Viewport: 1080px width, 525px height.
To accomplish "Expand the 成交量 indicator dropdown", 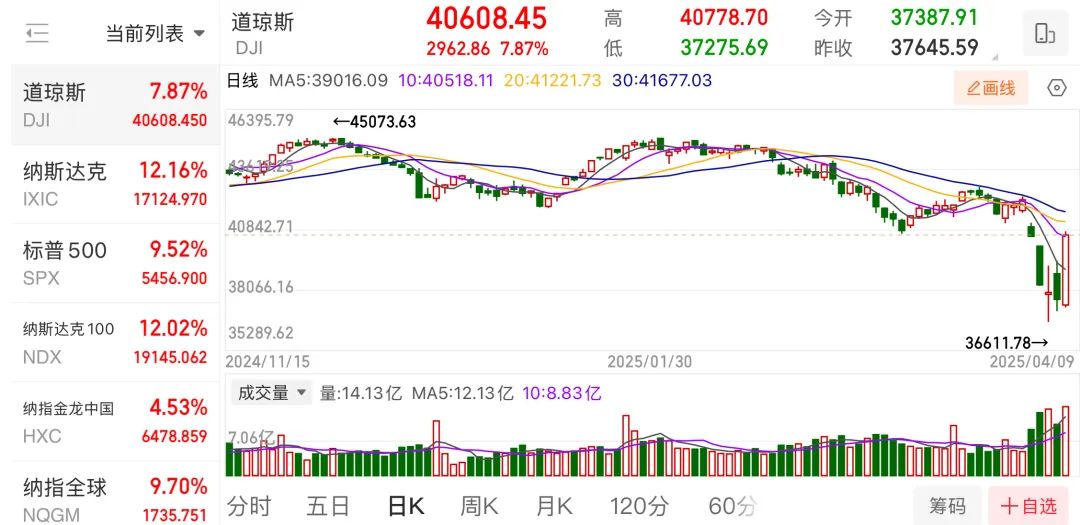I will click(271, 393).
